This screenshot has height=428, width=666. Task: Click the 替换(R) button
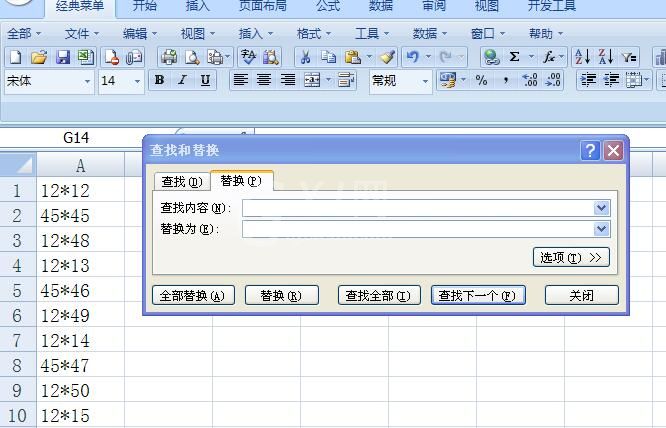pyautogui.click(x=282, y=295)
